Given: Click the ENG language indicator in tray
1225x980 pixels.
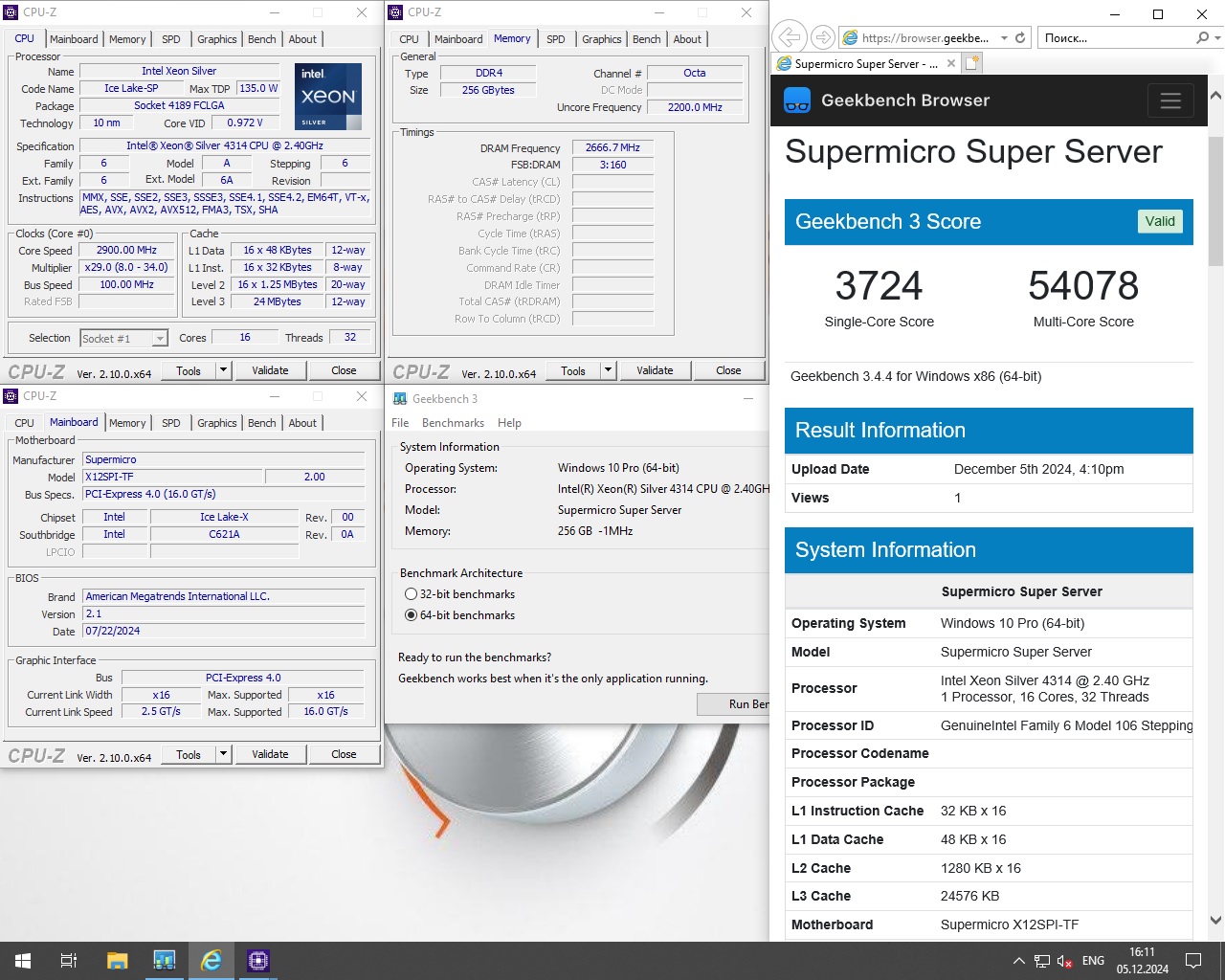Looking at the screenshot, I should pos(1093,961).
